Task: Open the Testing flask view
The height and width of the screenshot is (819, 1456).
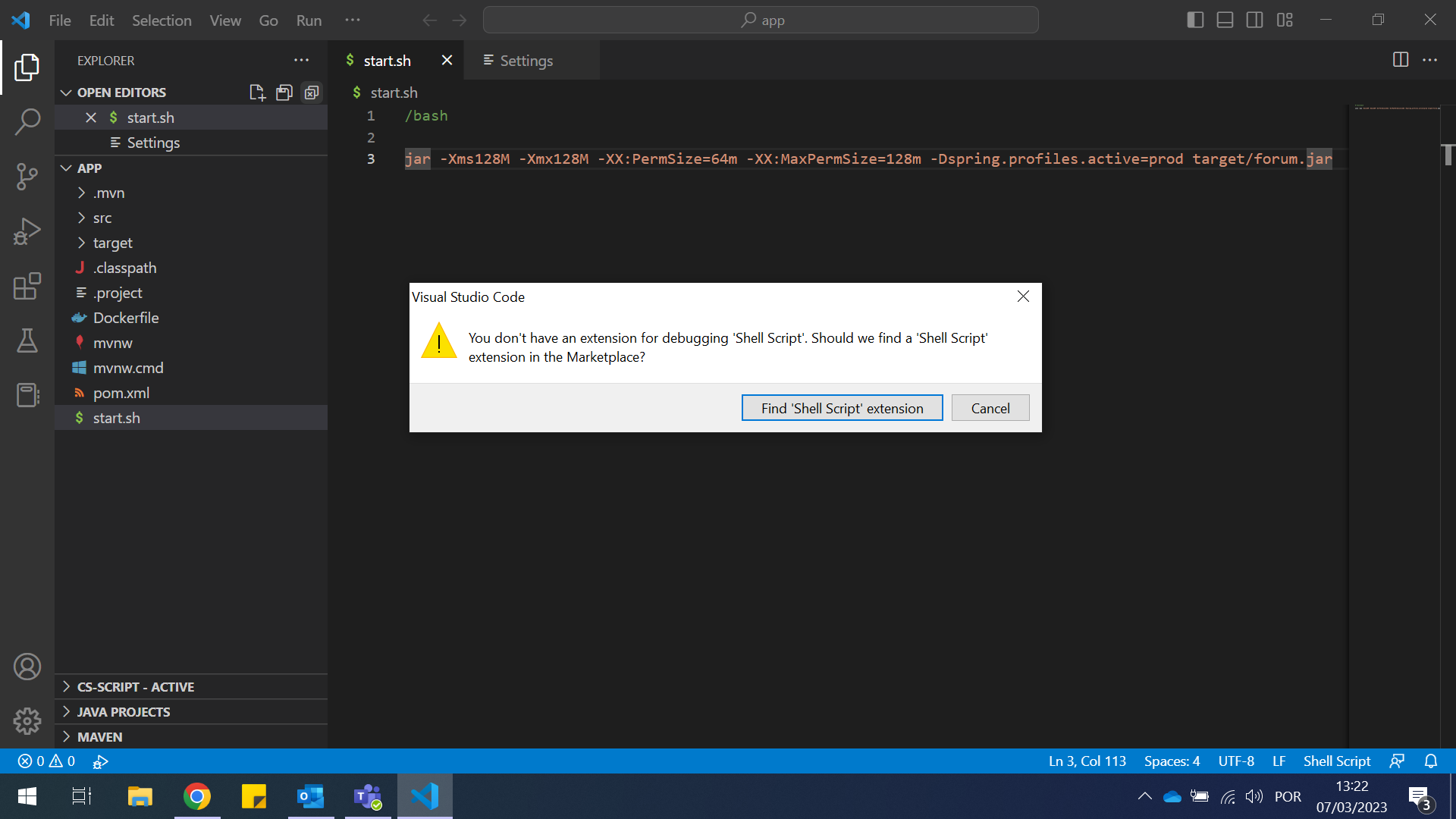Action: pyautogui.click(x=27, y=340)
